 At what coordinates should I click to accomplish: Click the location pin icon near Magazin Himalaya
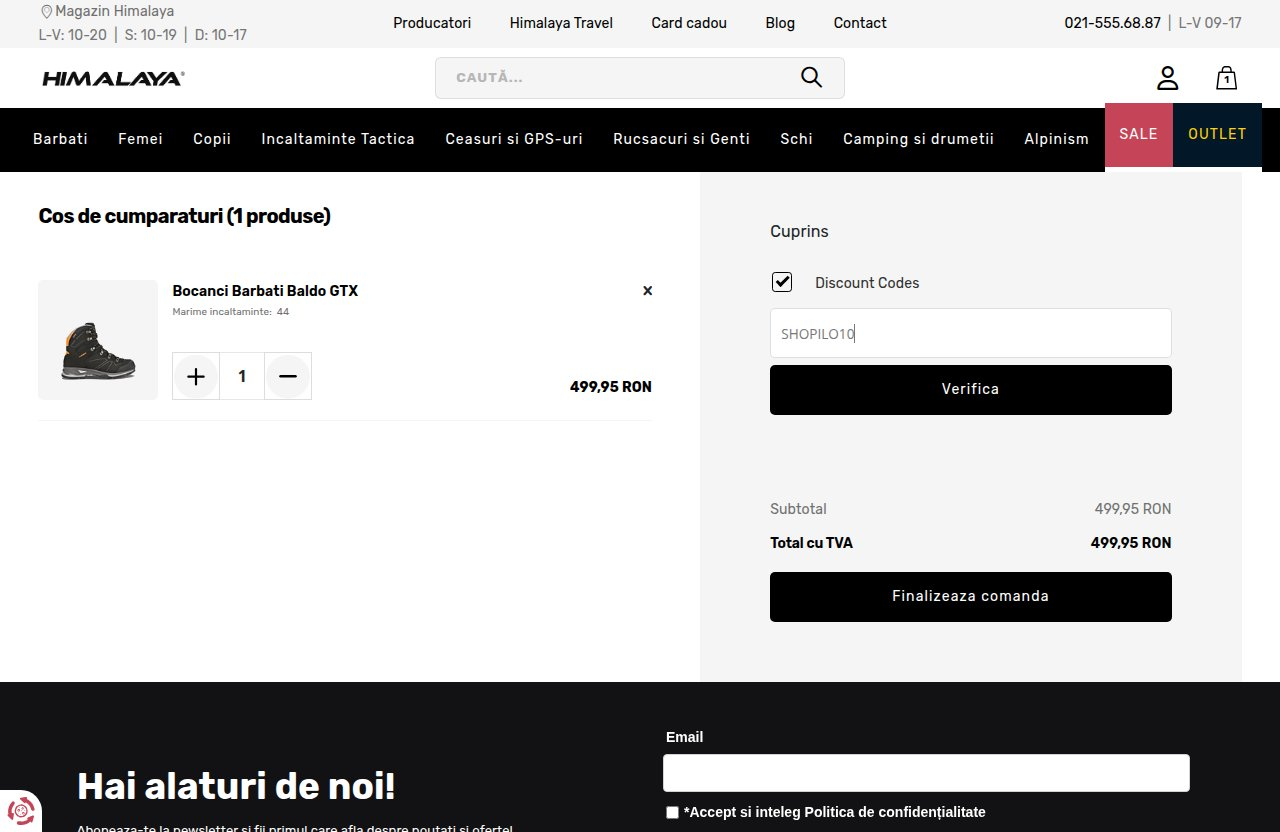pyautogui.click(x=46, y=12)
